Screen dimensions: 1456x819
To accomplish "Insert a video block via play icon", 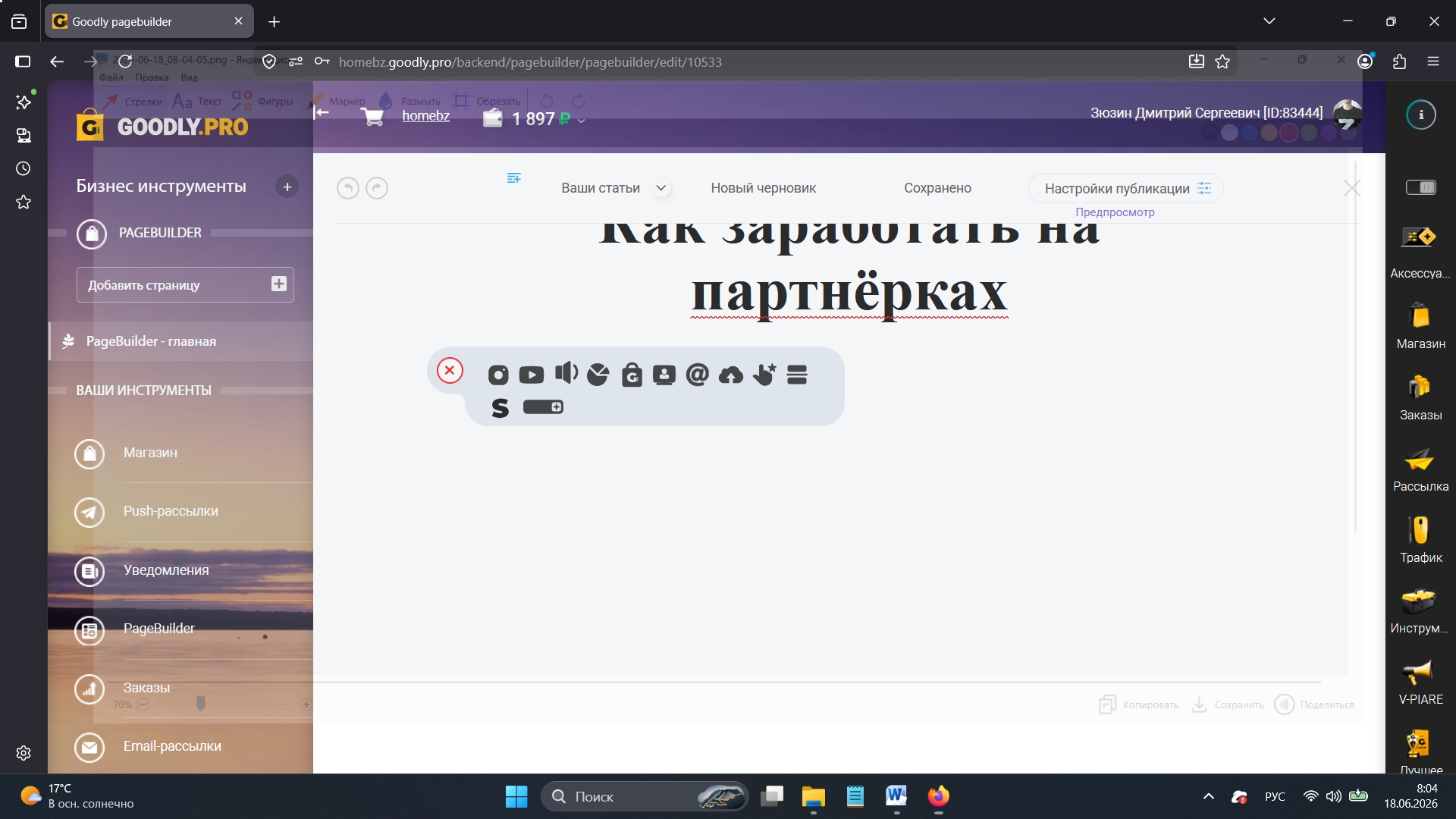I will click(532, 375).
